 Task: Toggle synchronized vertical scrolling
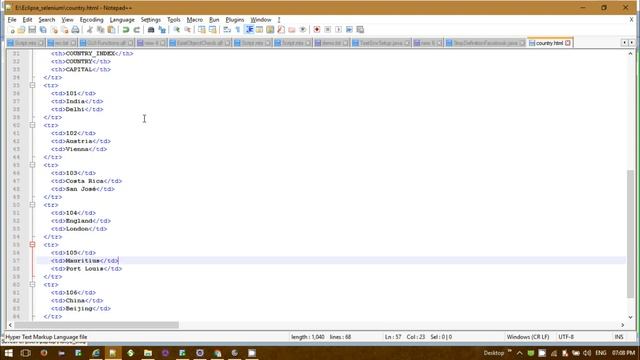coord(202,30)
